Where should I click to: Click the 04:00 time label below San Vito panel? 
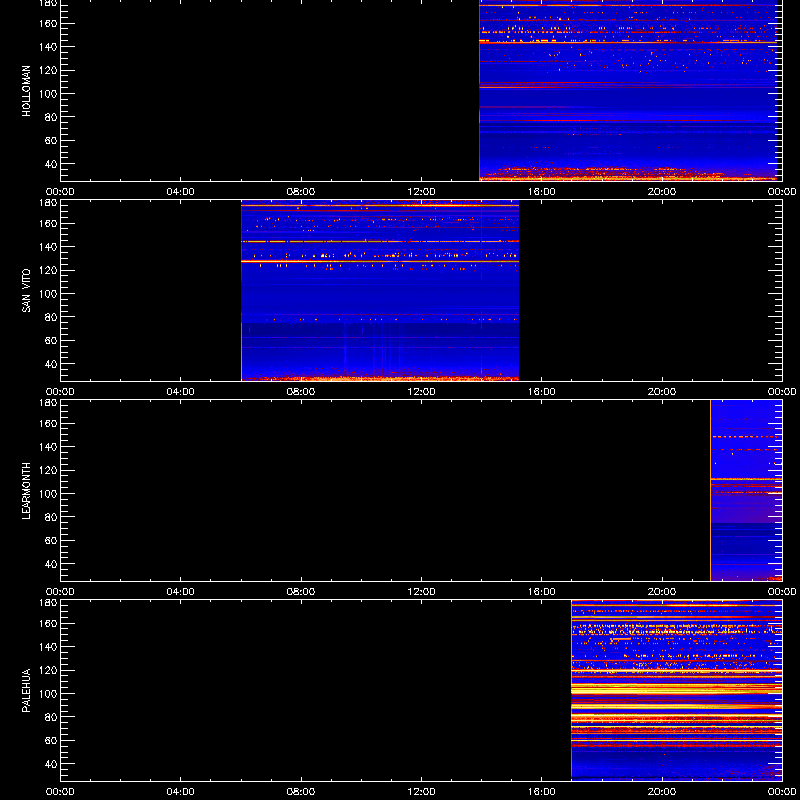pos(181,392)
